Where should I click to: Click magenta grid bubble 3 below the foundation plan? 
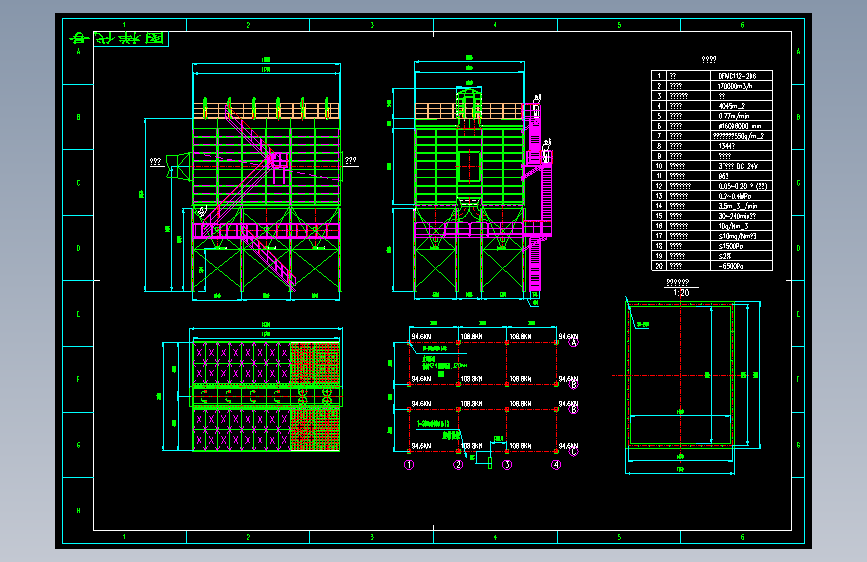[507, 465]
